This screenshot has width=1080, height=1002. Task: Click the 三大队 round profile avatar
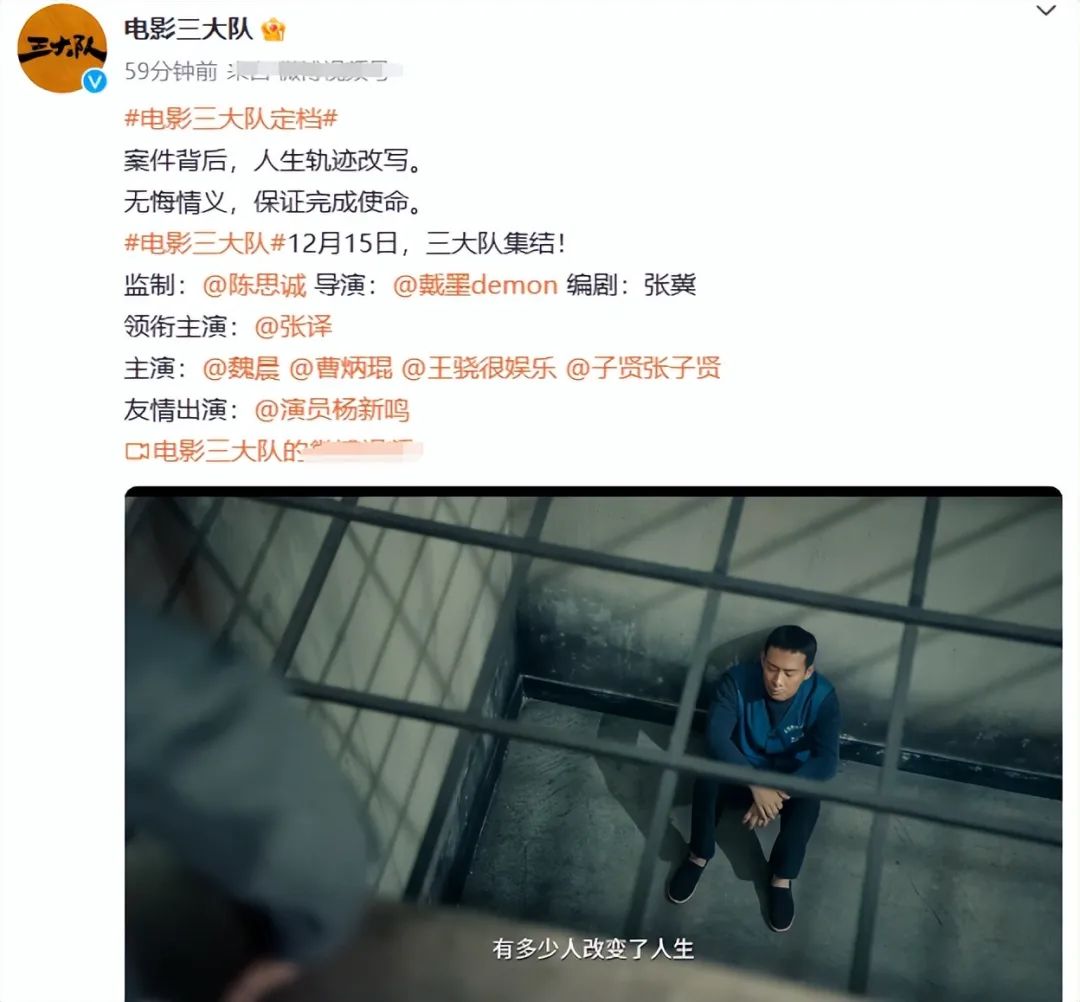pos(61,47)
